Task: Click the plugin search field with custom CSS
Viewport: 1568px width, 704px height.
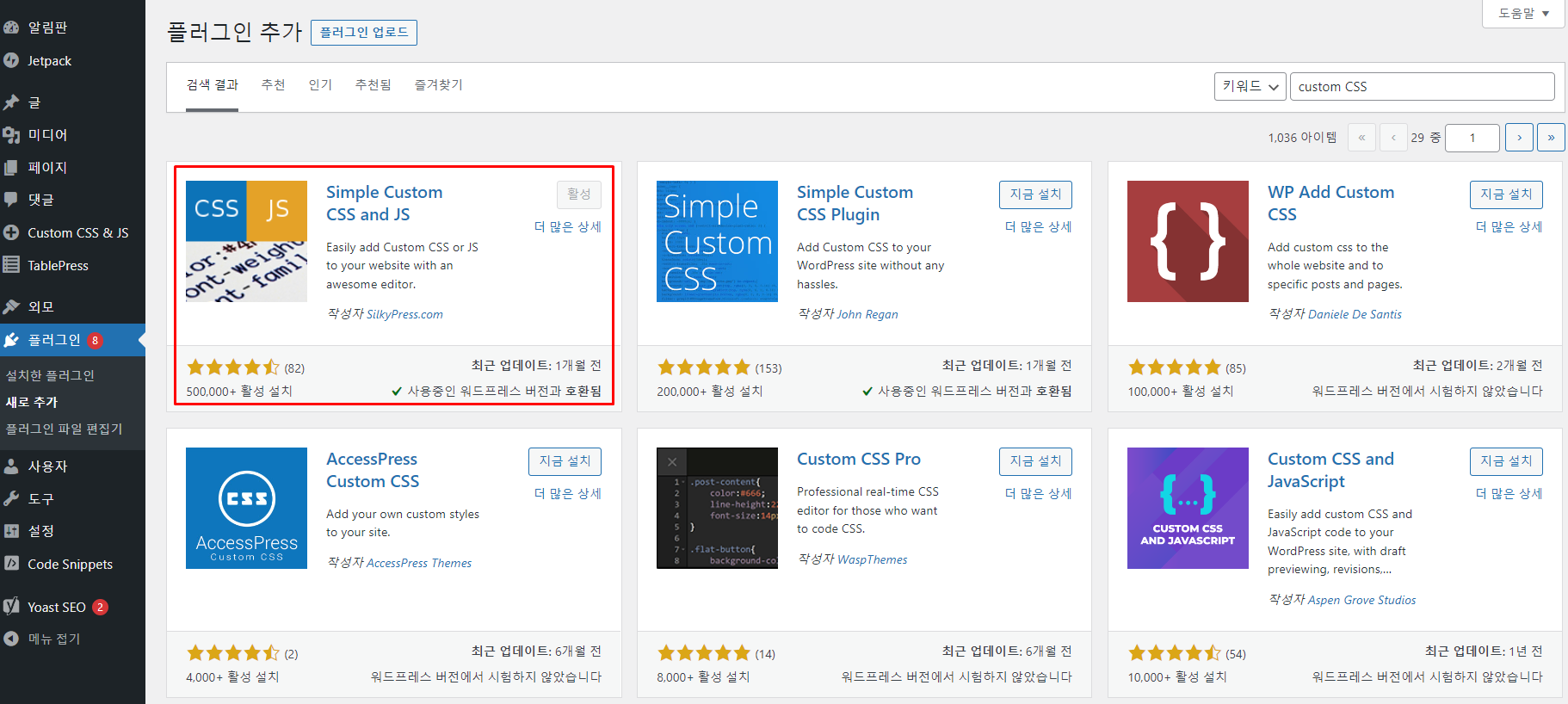Action: (1422, 86)
